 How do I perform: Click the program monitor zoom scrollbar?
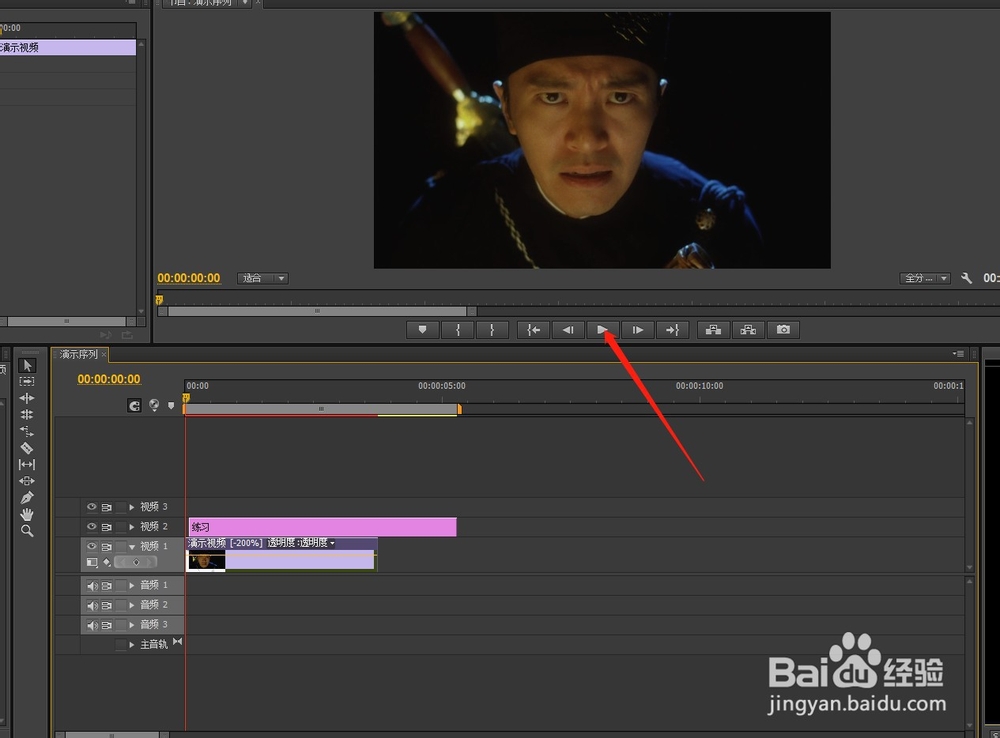pos(317,311)
